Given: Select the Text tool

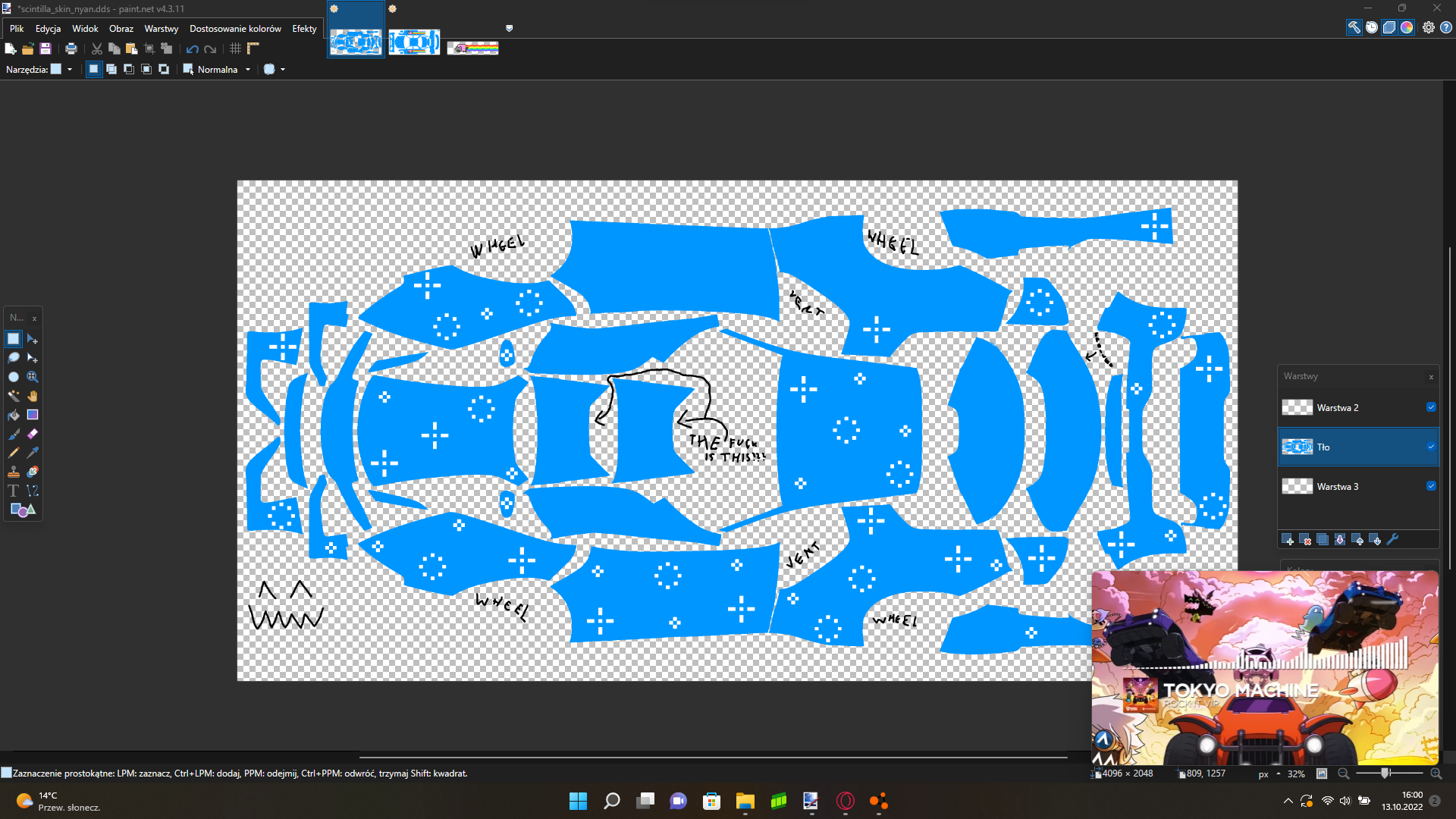Looking at the screenshot, I should 14,491.
